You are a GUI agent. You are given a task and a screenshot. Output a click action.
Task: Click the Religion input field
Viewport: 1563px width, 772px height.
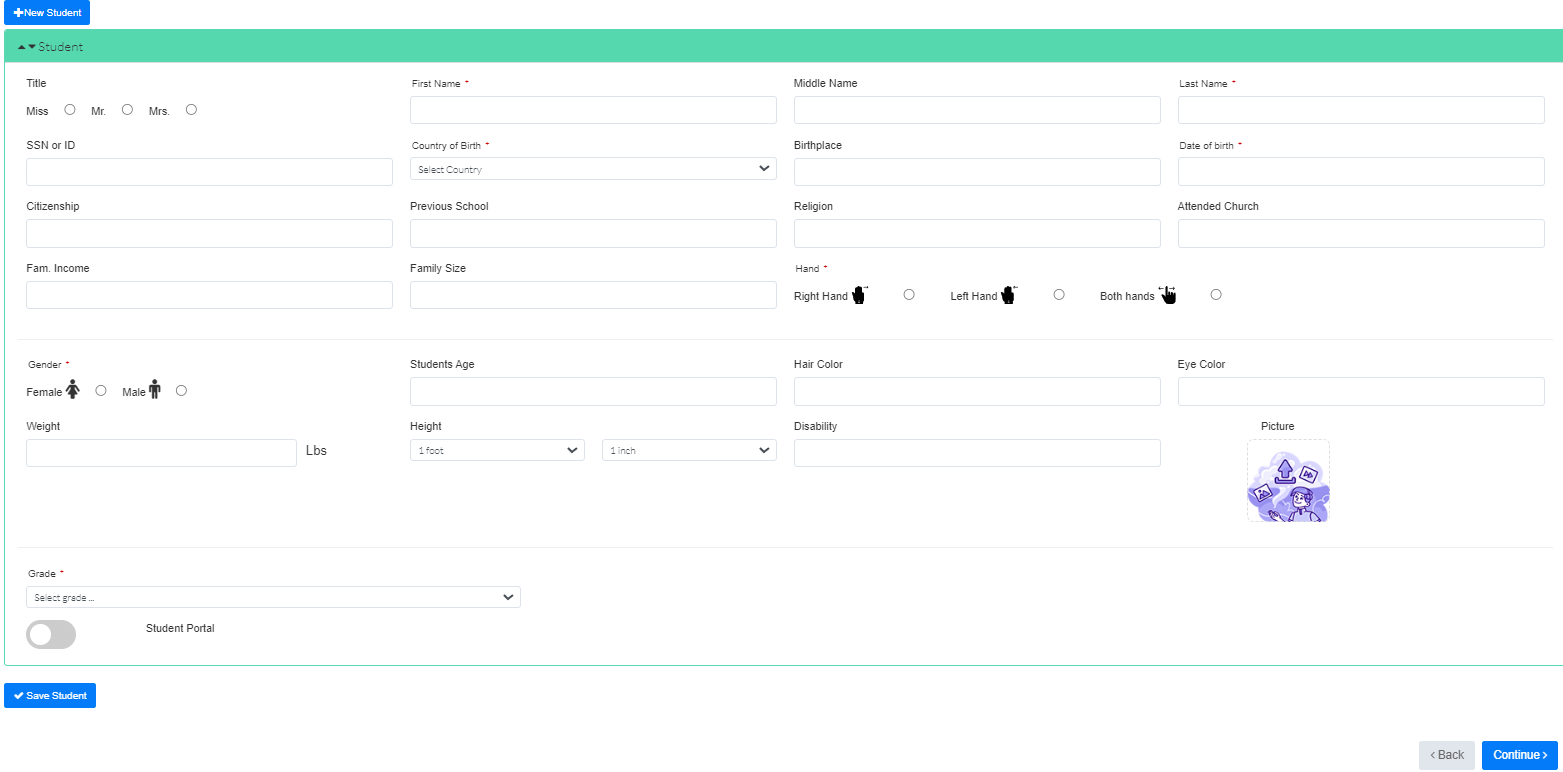pos(977,234)
